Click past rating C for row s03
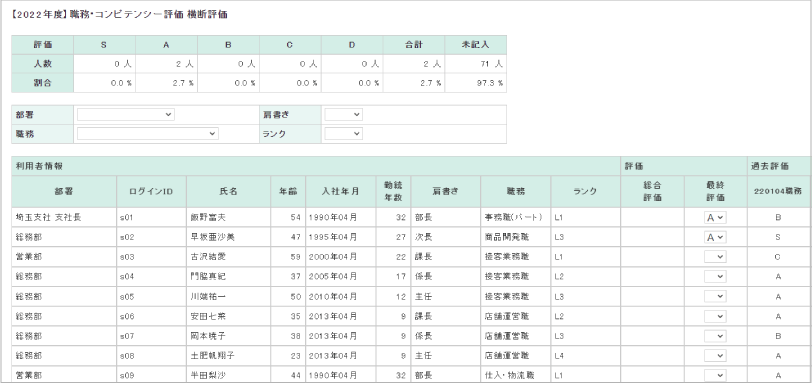The image size is (812, 383). 778,257
